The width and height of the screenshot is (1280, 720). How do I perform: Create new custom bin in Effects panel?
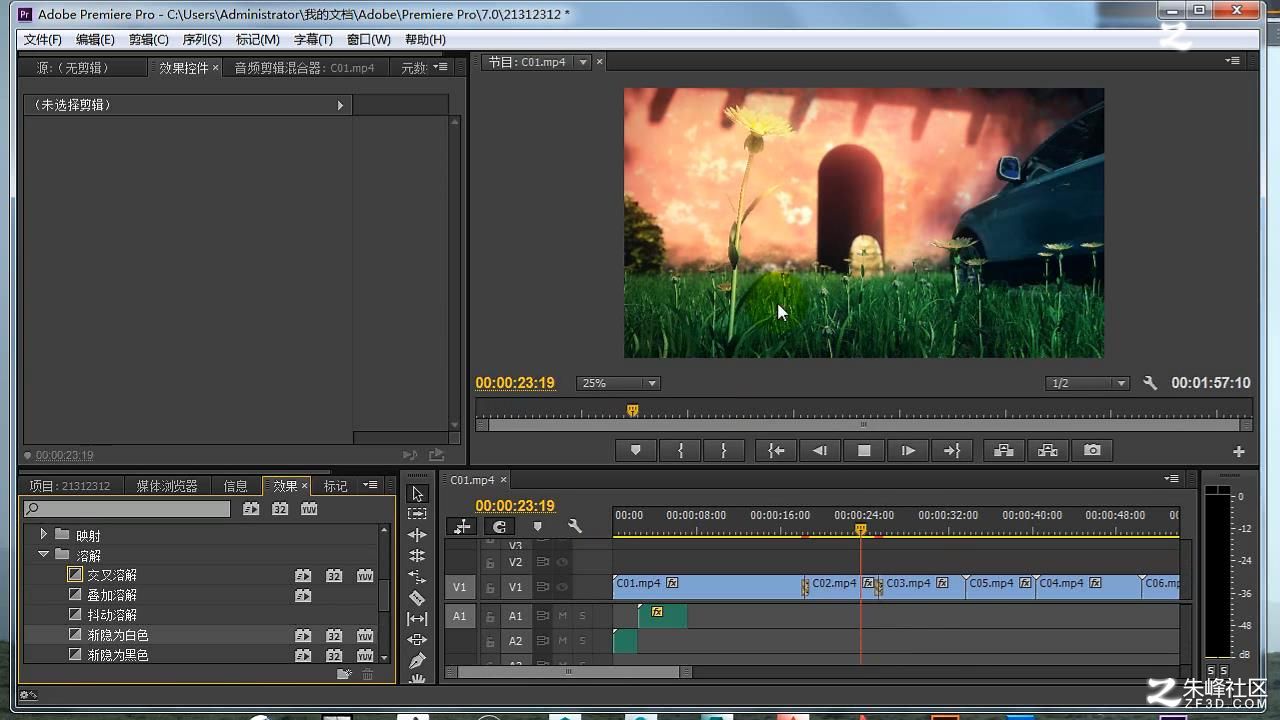click(344, 674)
